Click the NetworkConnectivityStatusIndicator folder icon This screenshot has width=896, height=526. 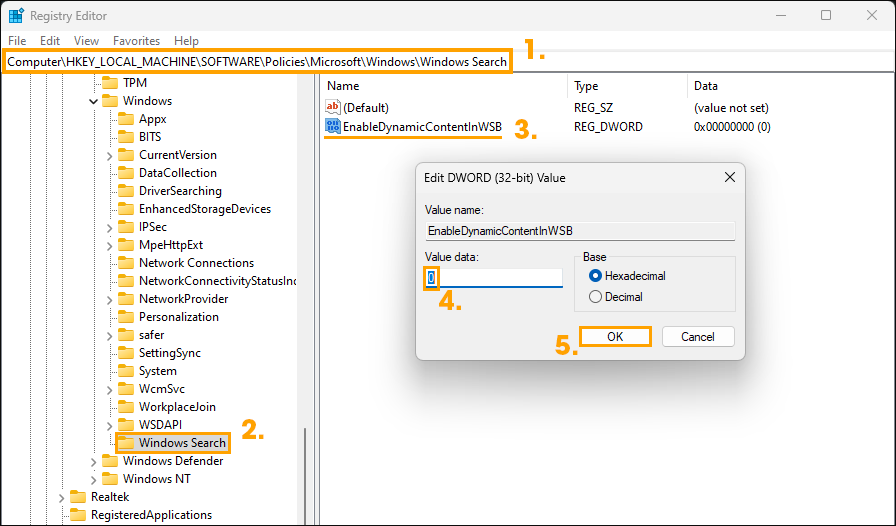126,281
